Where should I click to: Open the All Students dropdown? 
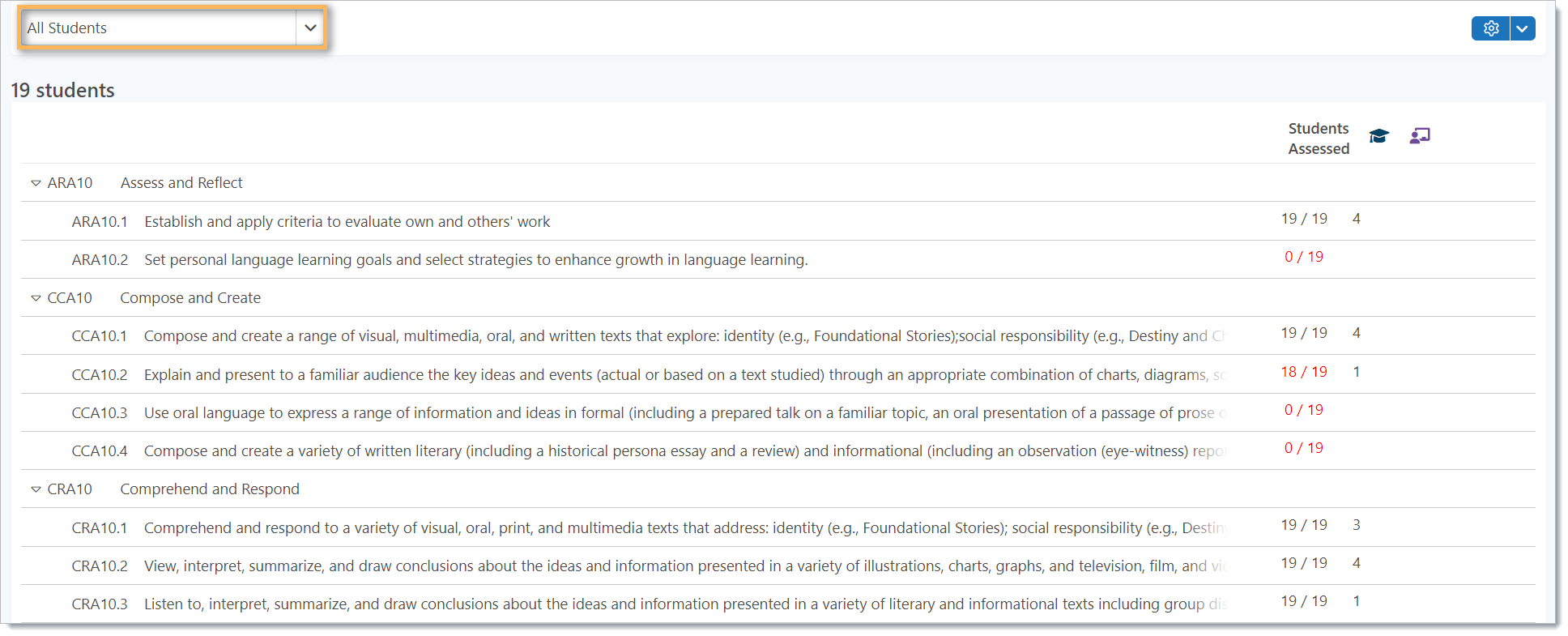pos(173,28)
